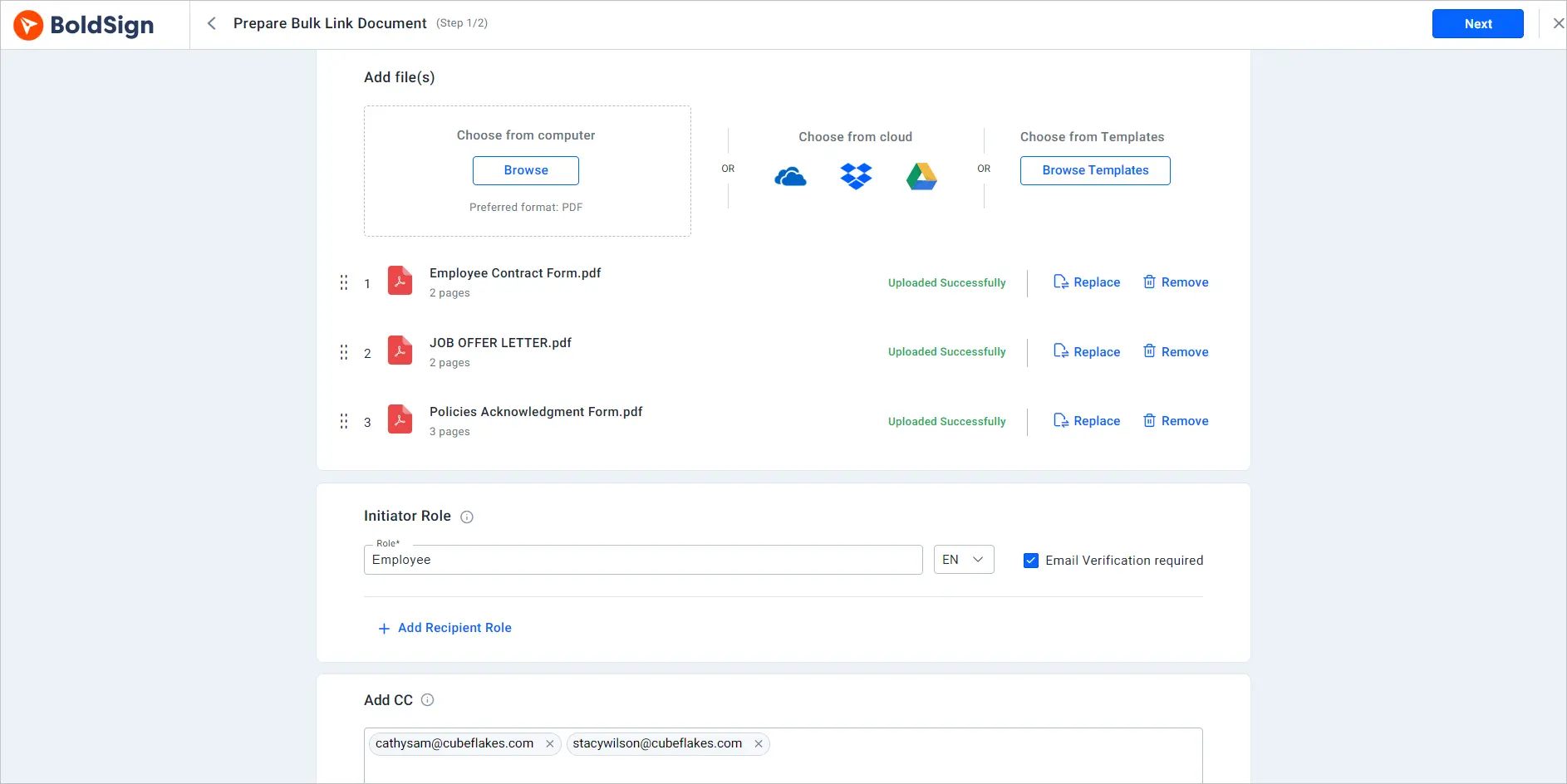Open the Initiator Role info tooltip
The height and width of the screenshot is (784, 1567).
(x=467, y=517)
